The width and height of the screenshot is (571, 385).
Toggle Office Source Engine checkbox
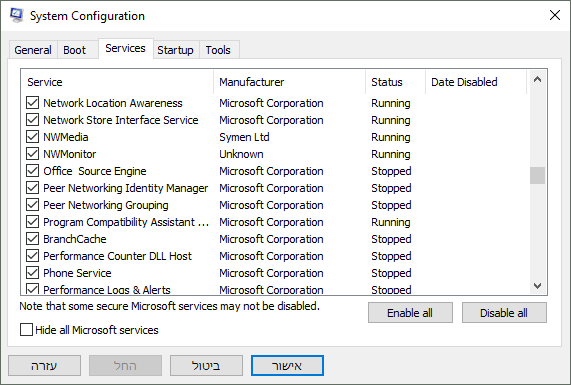click(x=32, y=171)
